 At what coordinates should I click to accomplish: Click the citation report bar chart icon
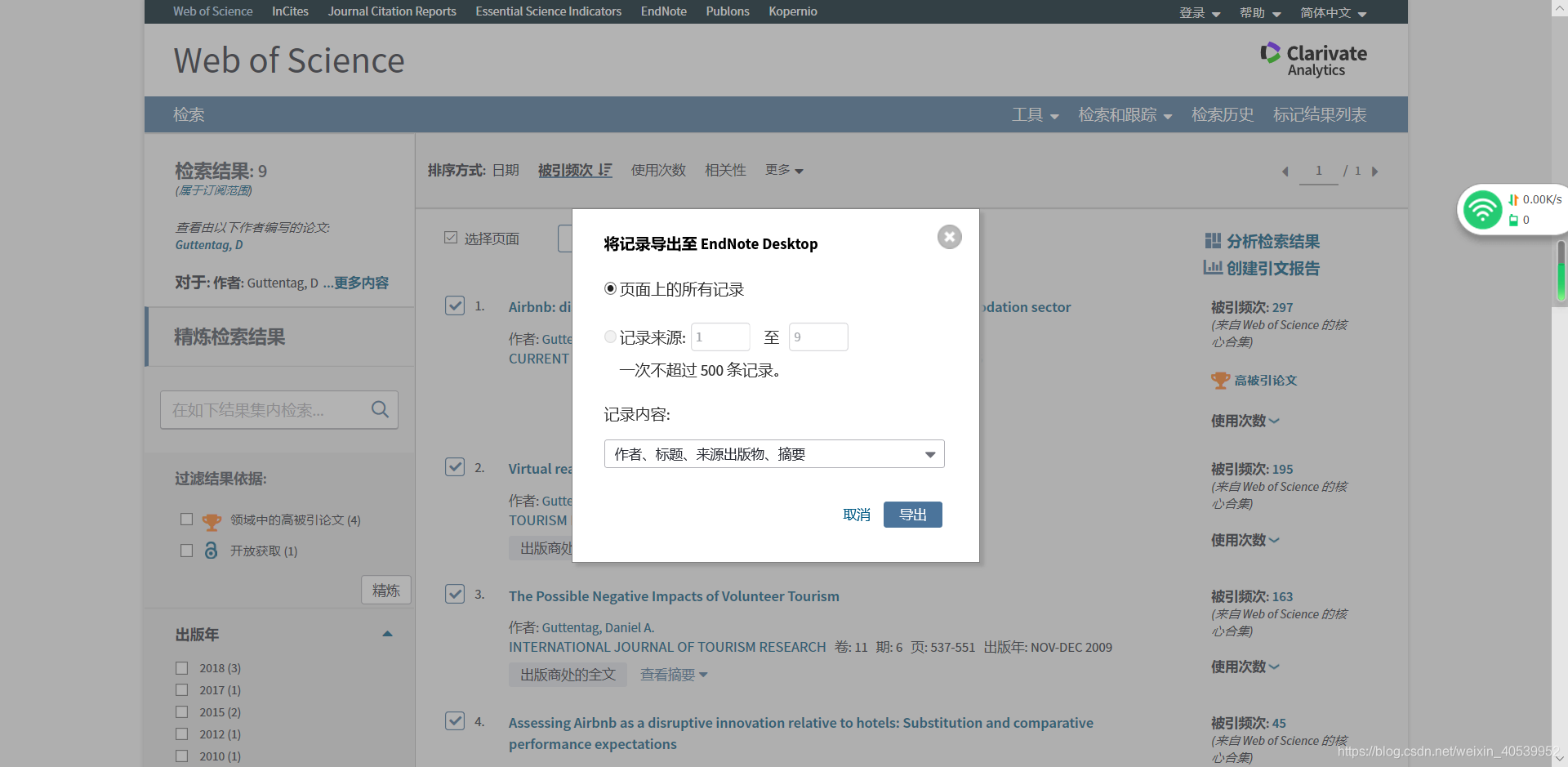pos(1213,268)
